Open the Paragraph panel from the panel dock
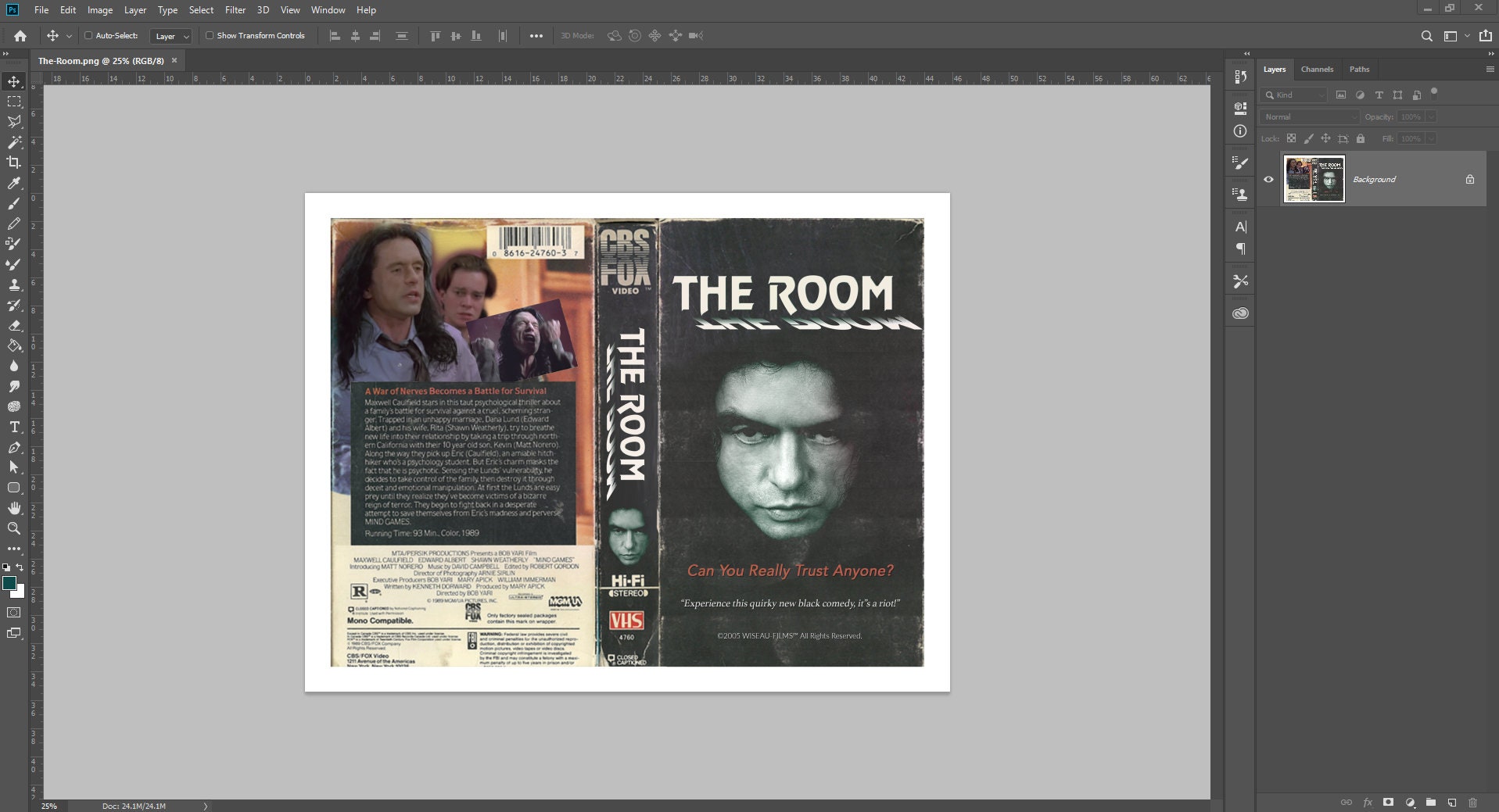This screenshot has height=812, width=1499. pos(1241,249)
